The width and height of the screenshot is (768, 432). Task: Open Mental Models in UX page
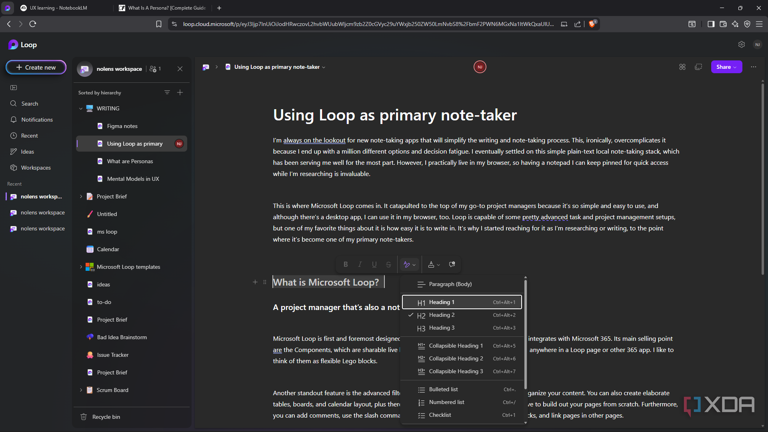pyautogui.click(x=131, y=179)
